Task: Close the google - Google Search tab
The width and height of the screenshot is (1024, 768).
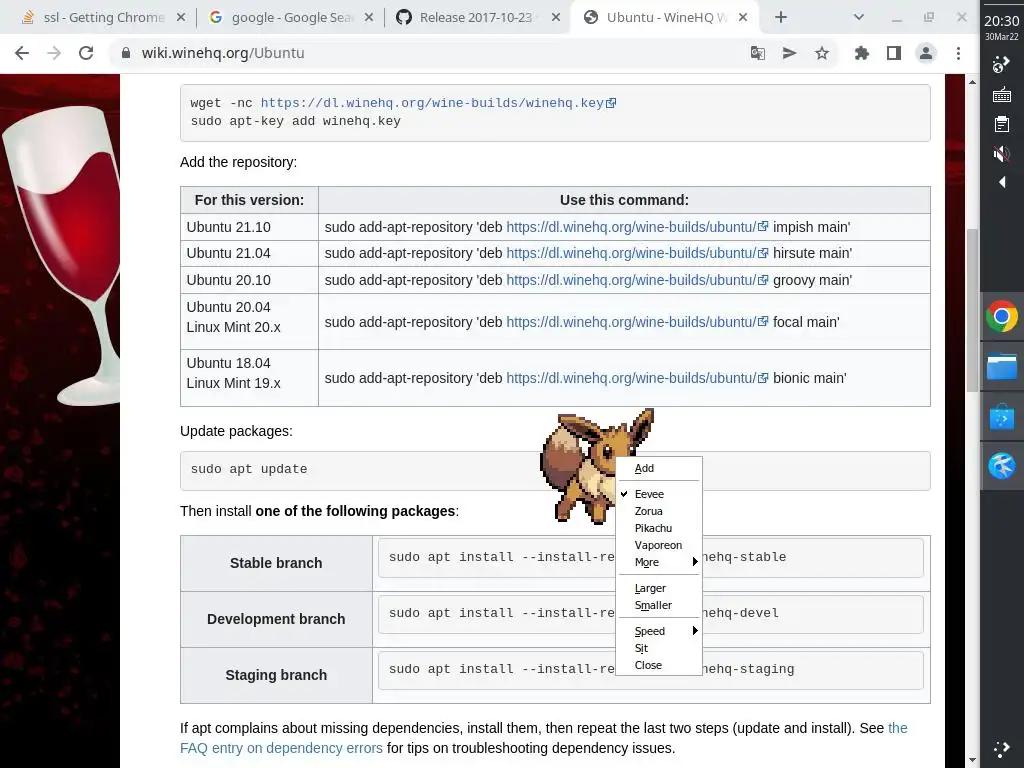Action: [x=369, y=18]
